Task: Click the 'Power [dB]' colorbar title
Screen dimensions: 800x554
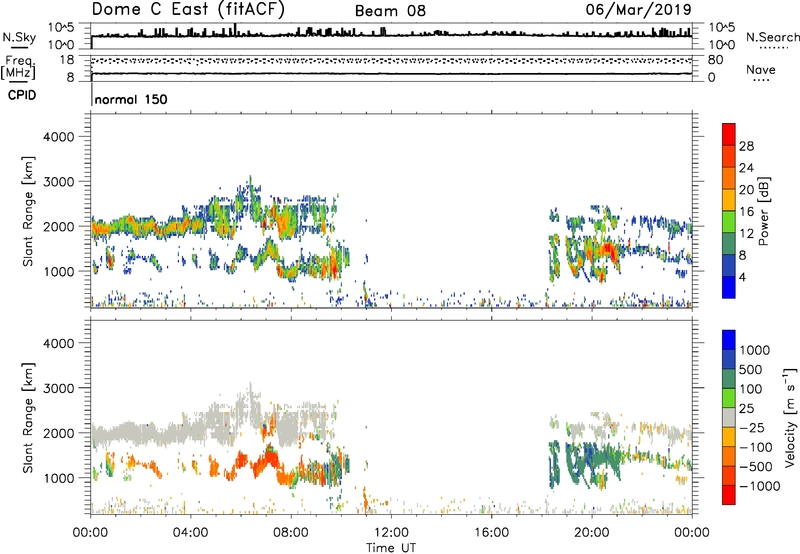Action: [763, 211]
